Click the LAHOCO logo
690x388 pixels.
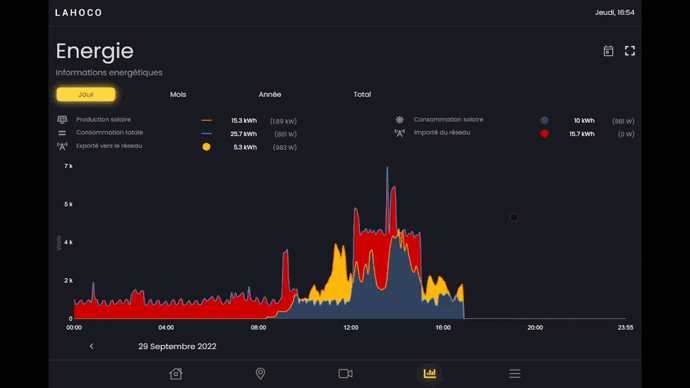pos(79,13)
